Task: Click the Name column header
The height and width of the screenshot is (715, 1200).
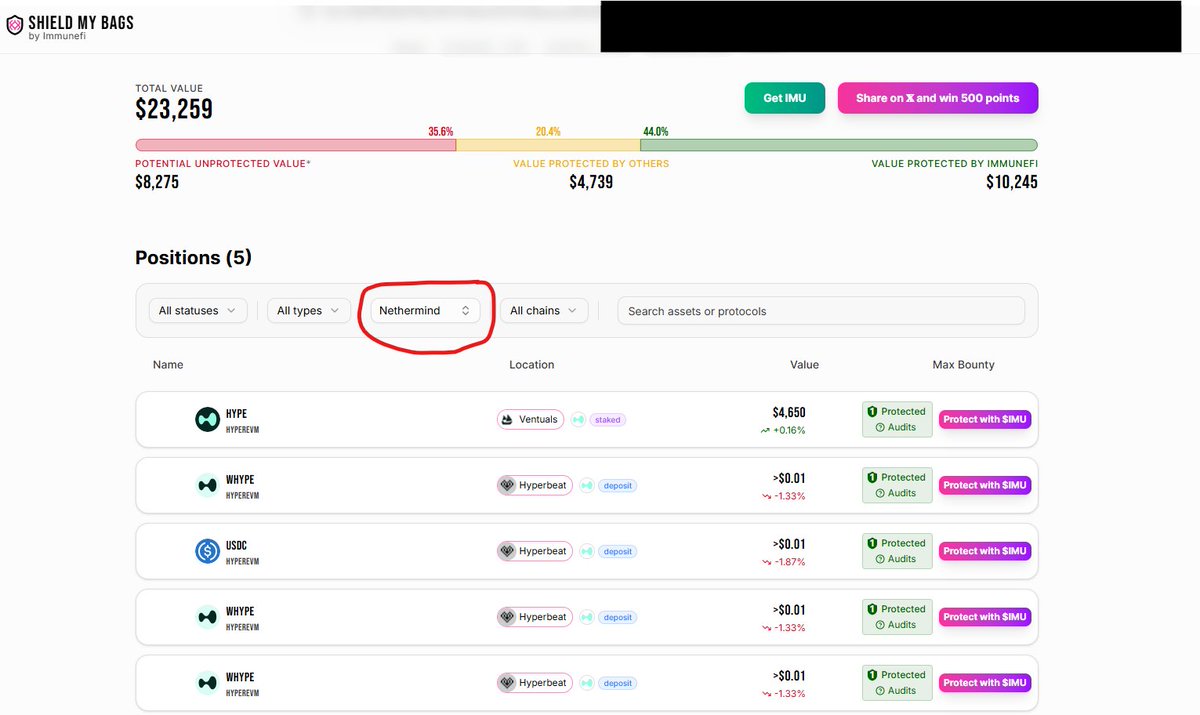Action: [168, 365]
